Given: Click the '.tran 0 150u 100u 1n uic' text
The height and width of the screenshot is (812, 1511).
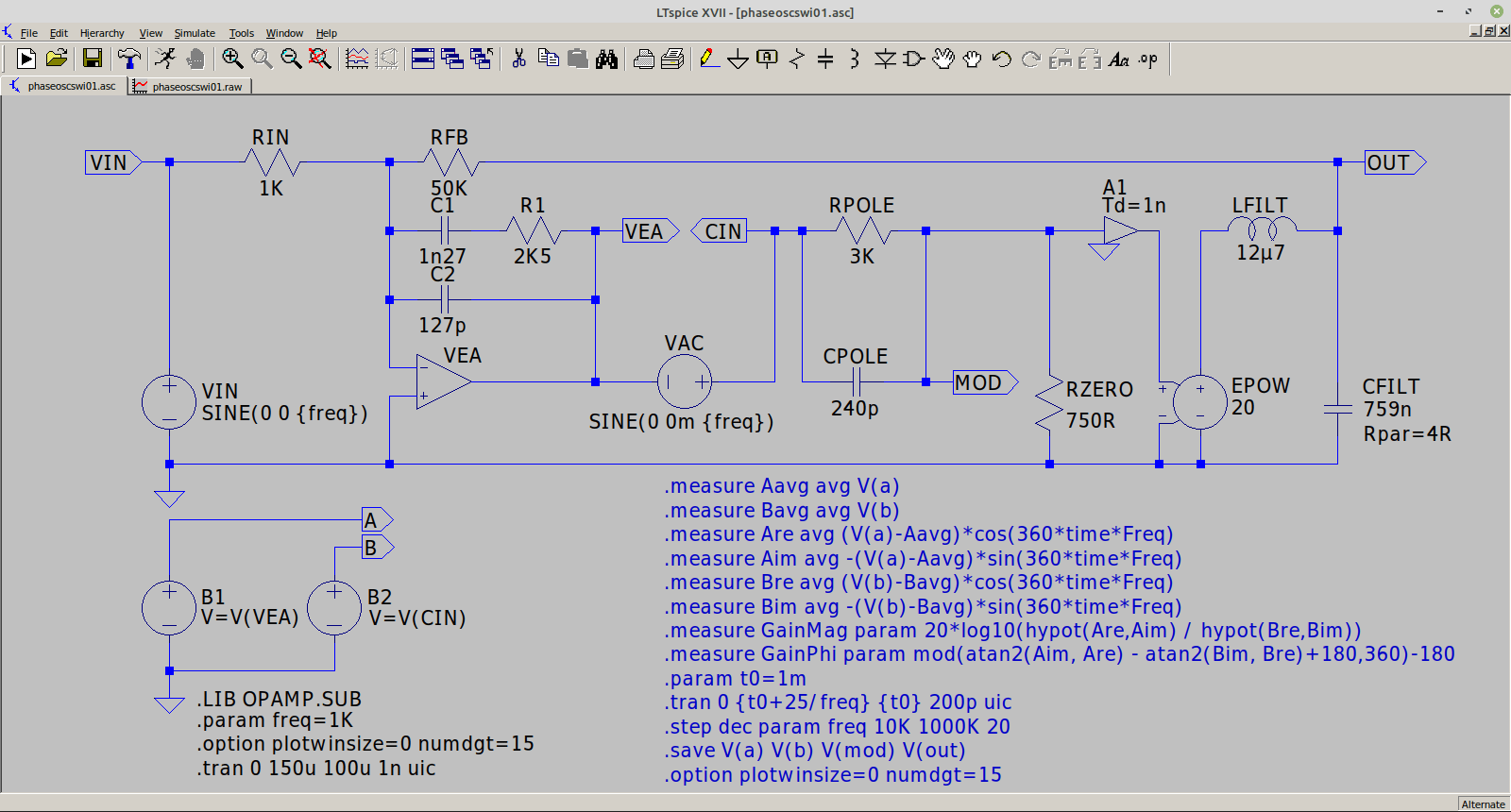Looking at the screenshot, I should [316, 769].
